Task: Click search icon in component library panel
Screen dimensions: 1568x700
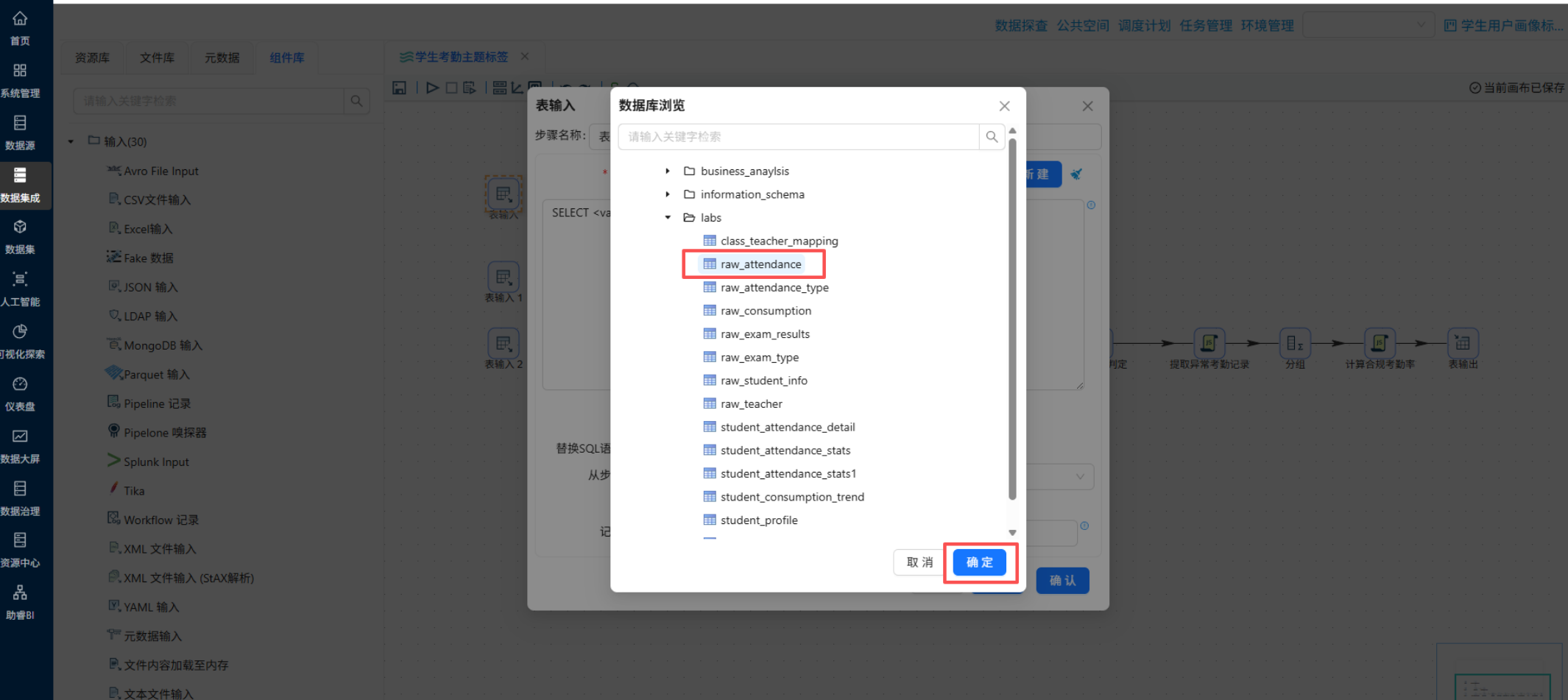Action: click(x=356, y=101)
